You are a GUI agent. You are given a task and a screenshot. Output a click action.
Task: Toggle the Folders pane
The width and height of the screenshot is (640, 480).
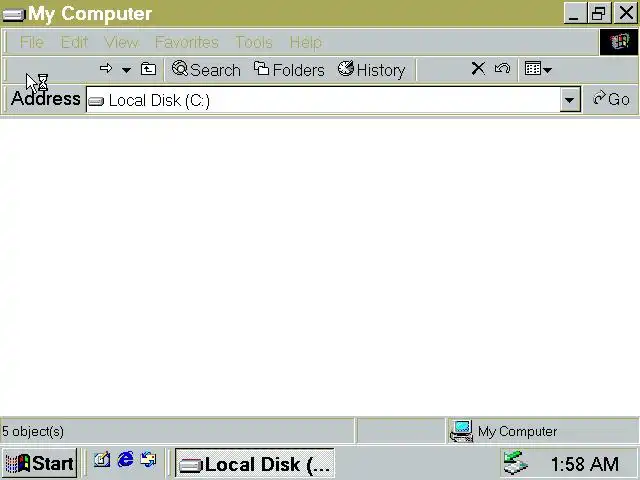[289, 70]
